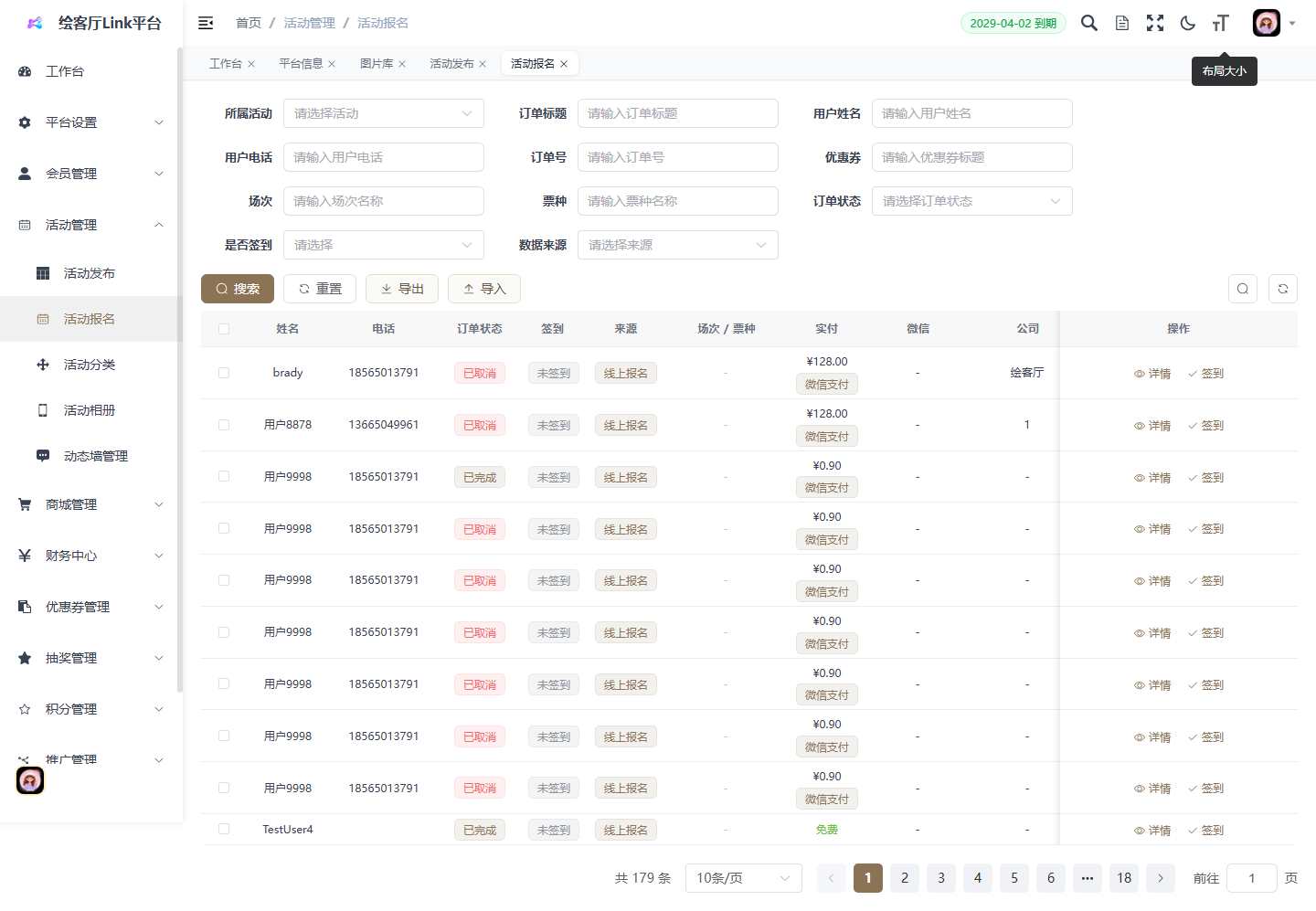View 详情 for 用户8878 row
Image resolution: width=1316 pixels, height=911 pixels.
pyautogui.click(x=1152, y=426)
